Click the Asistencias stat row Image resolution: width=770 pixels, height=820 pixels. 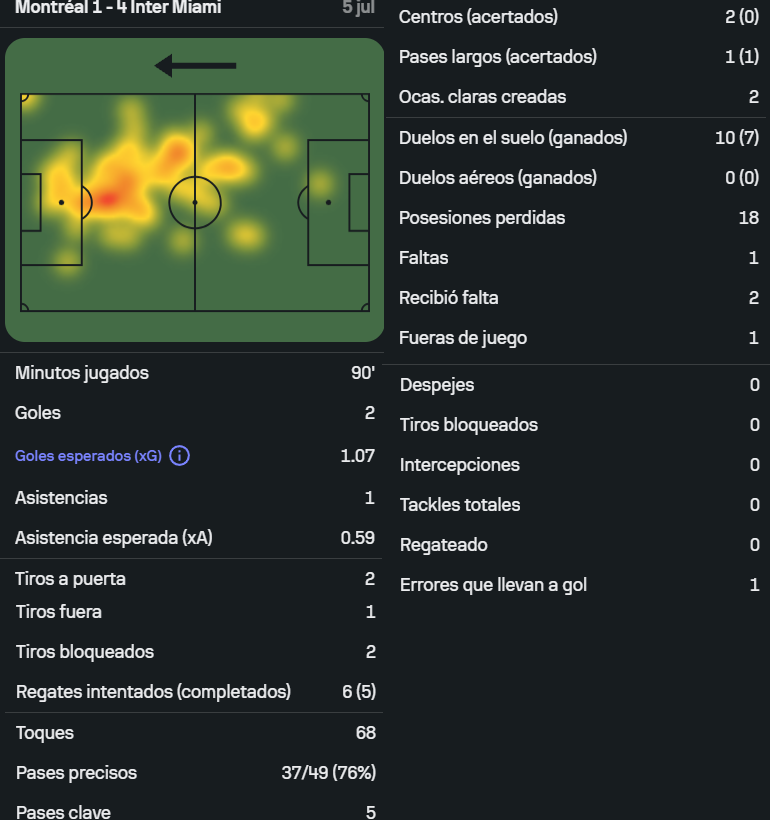[x=195, y=497]
